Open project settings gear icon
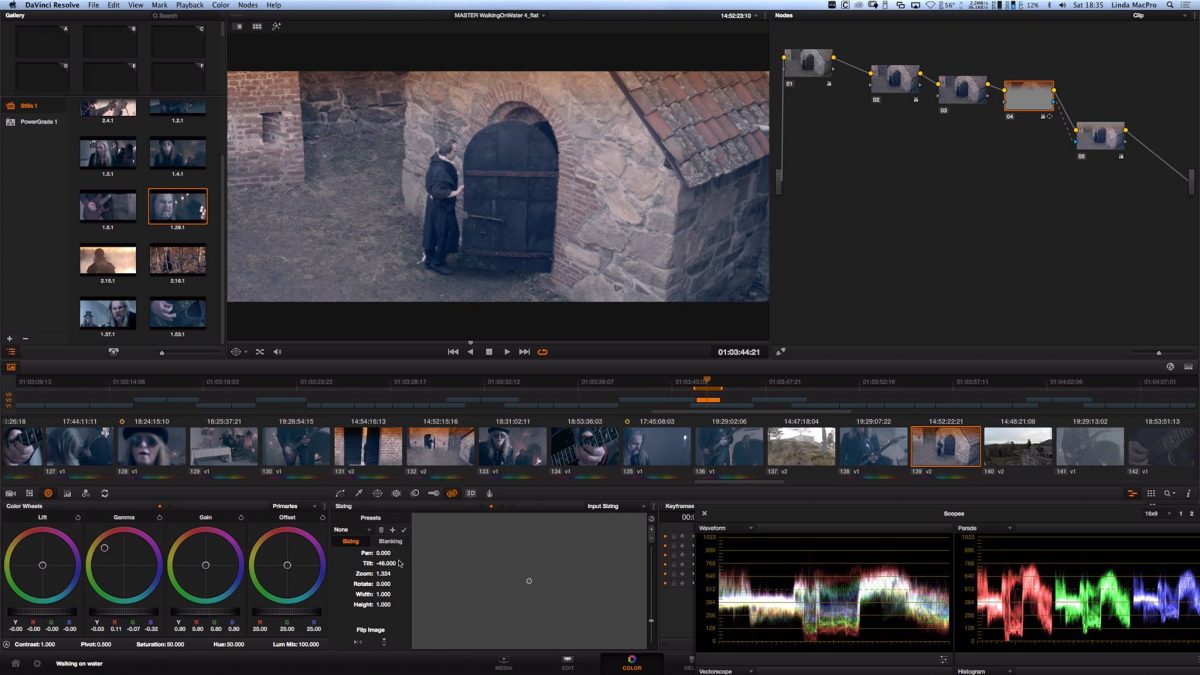This screenshot has height=675, width=1200. (37, 663)
